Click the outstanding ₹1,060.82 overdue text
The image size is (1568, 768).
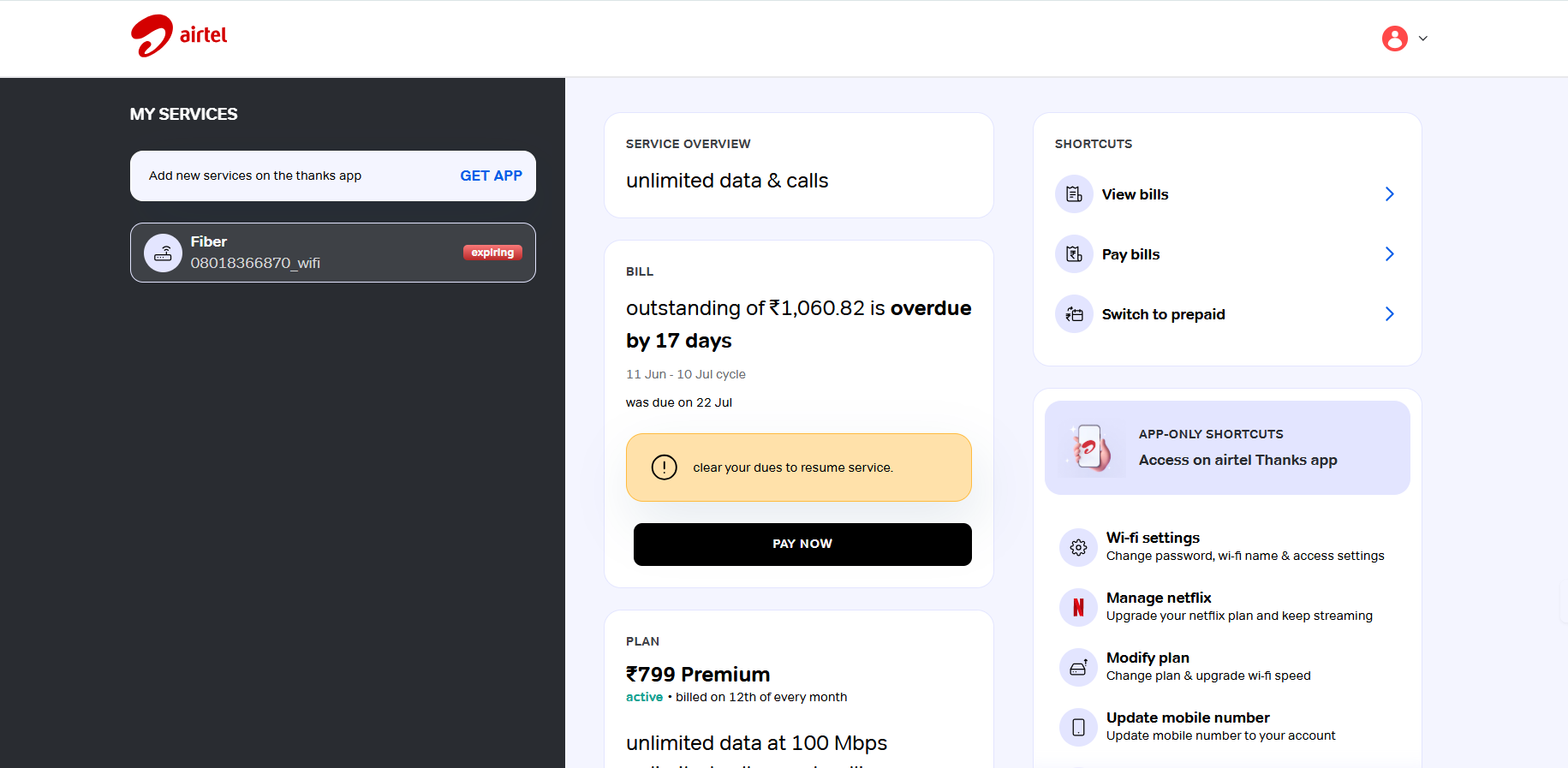click(798, 324)
